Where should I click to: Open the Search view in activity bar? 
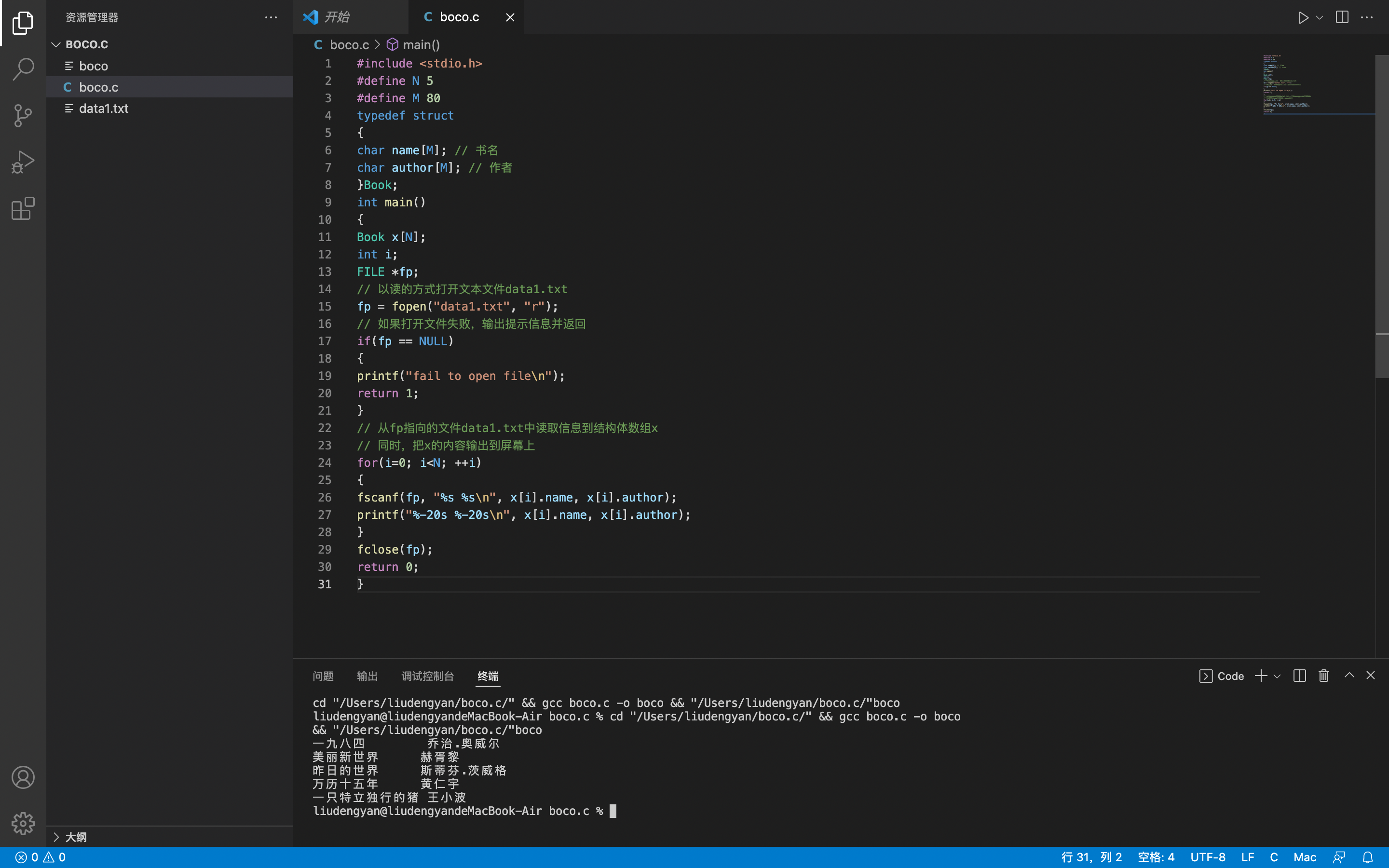click(23, 69)
